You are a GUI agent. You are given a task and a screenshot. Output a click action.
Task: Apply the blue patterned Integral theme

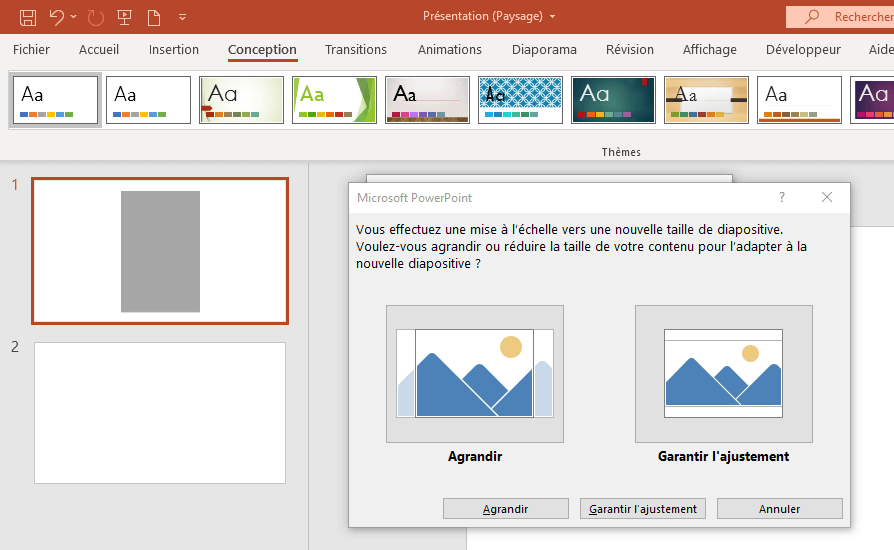pyautogui.click(x=520, y=100)
